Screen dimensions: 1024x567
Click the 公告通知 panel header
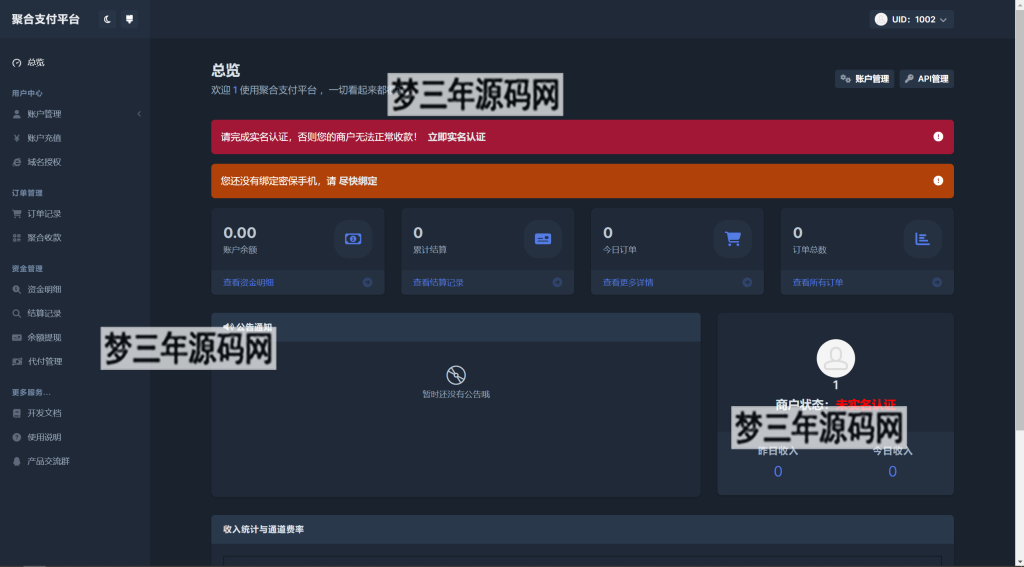[456, 327]
